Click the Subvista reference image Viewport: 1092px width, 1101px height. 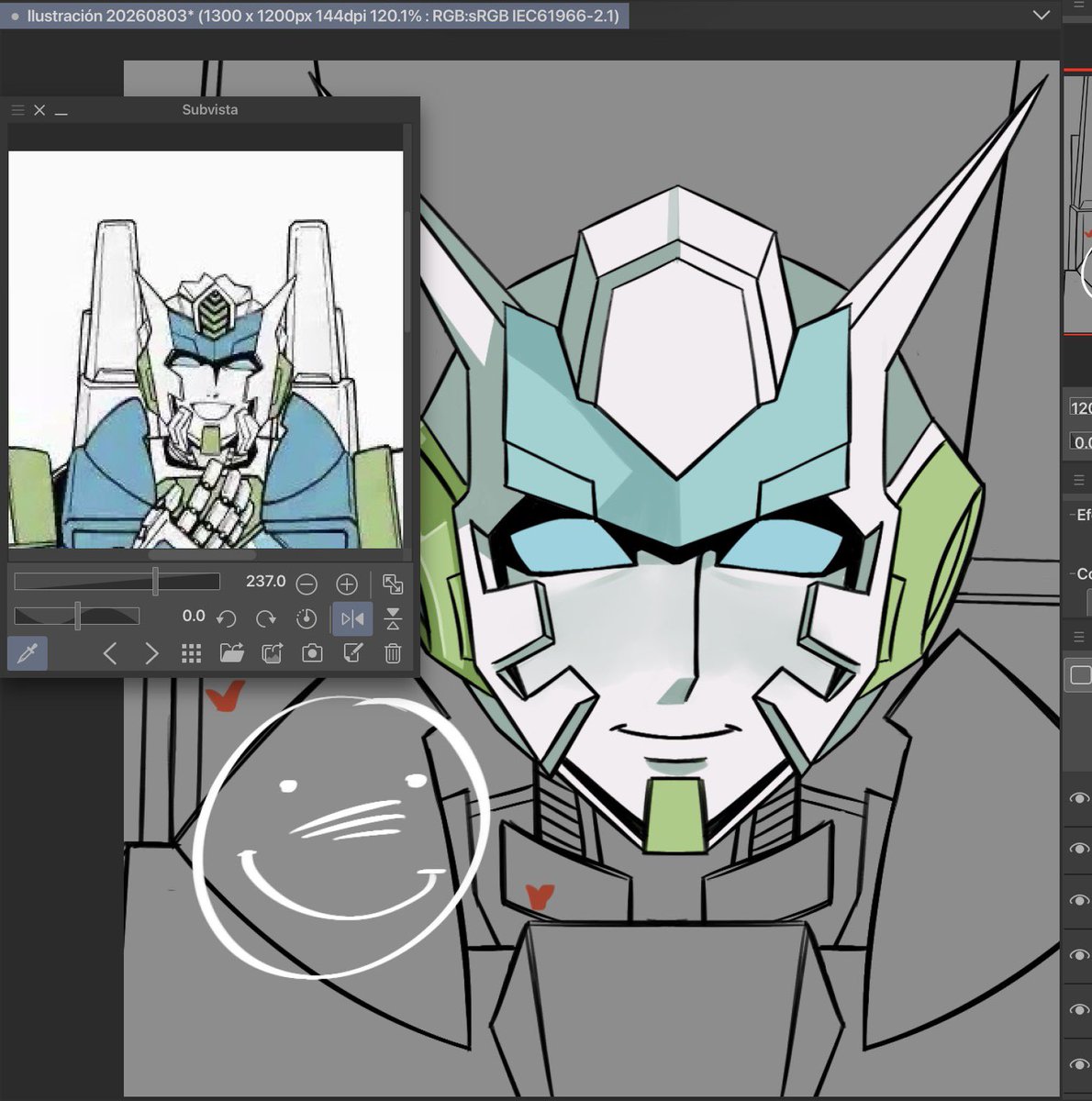(x=206, y=350)
